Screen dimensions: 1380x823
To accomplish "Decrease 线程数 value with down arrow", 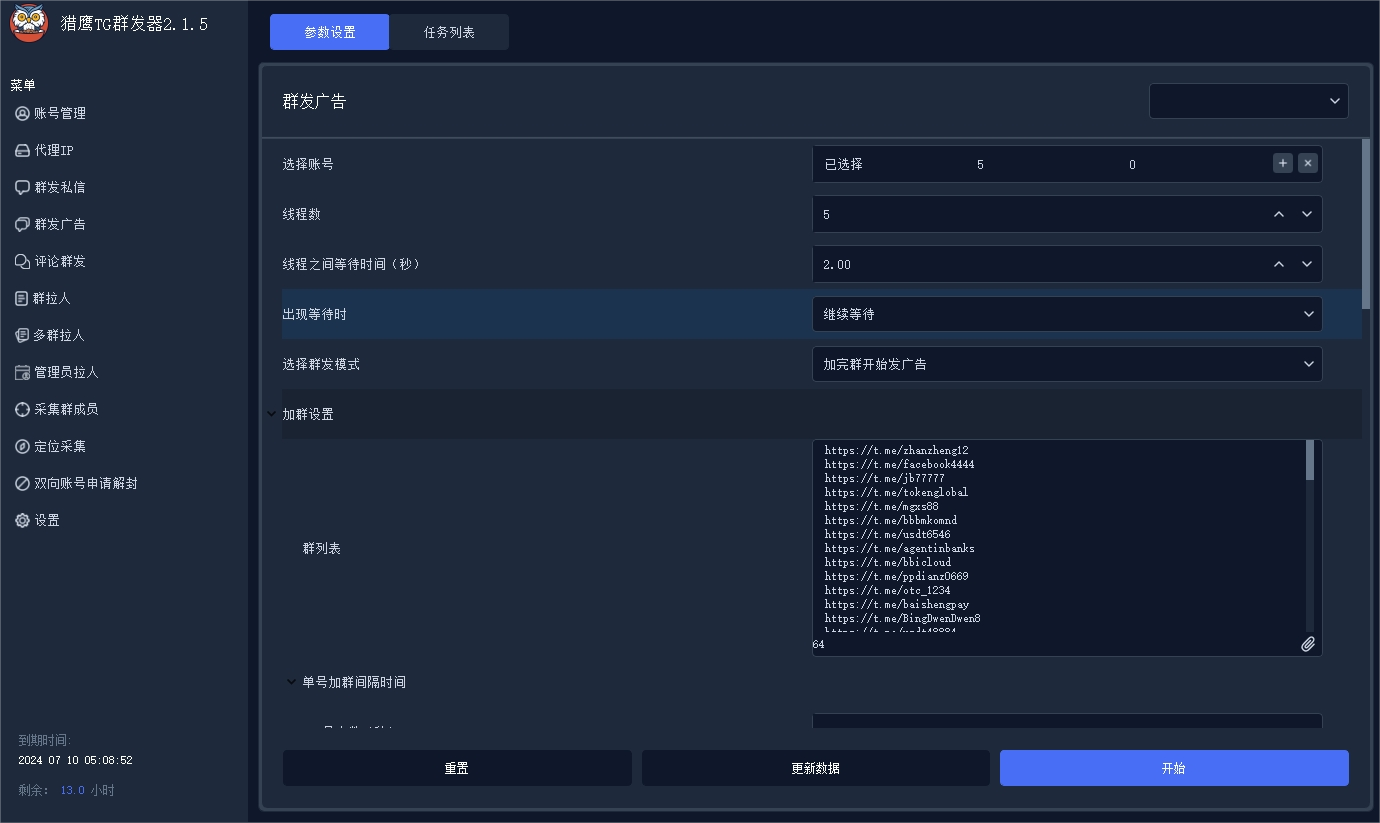I will pyautogui.click(x=1307, y=214).
